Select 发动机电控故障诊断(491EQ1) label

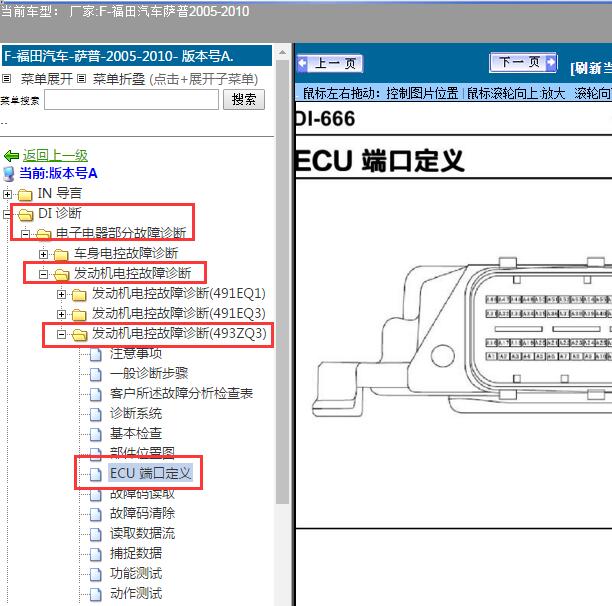[179, 293]
